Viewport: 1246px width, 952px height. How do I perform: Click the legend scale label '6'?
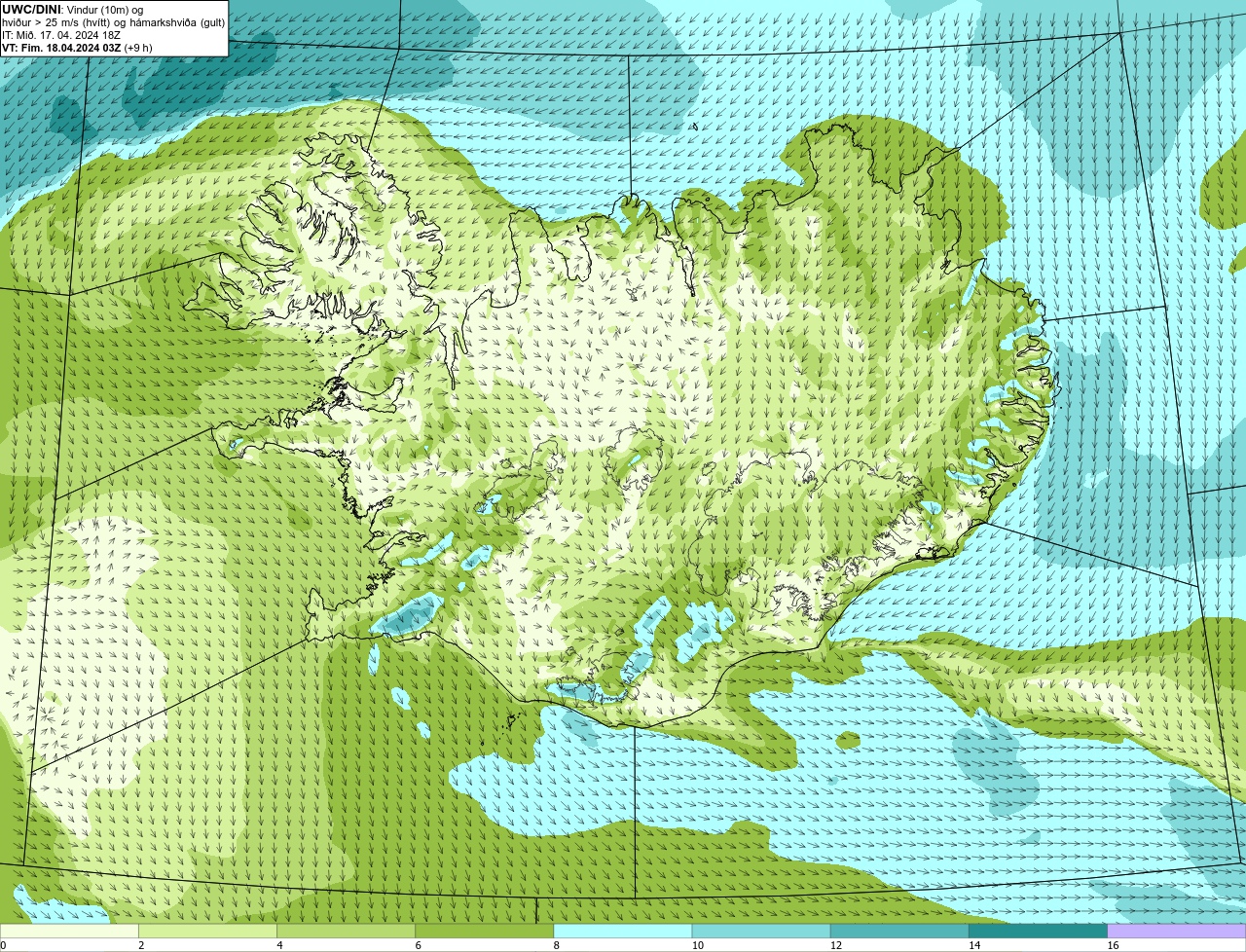418,945
